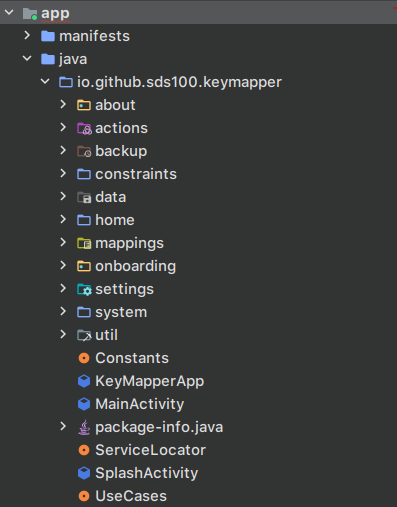Viewport: 397px width, 507px height.
Task: Expand the backup package
Action: click(63, 150)
